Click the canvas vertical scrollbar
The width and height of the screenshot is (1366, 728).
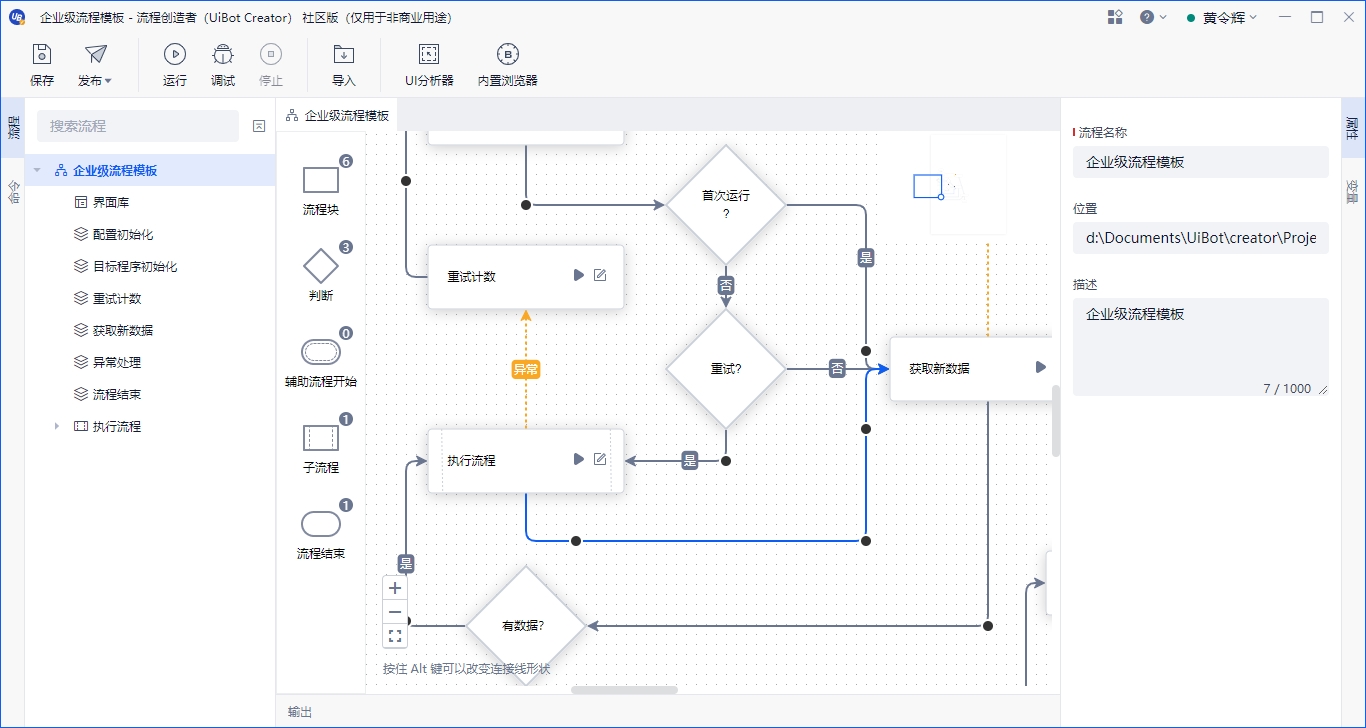coord(1056,421)
